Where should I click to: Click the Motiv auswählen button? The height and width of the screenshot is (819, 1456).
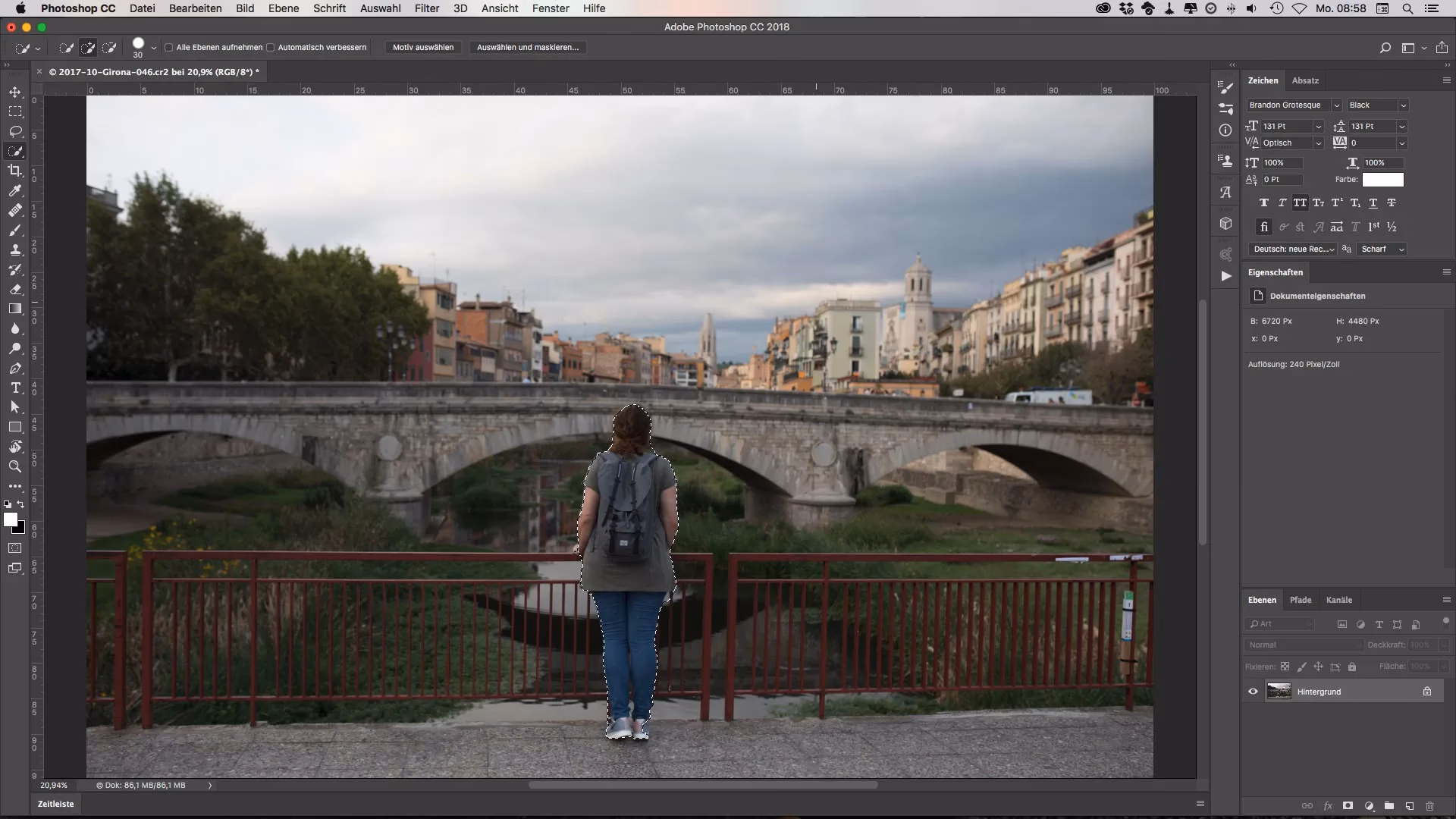[x=423, y=47]
